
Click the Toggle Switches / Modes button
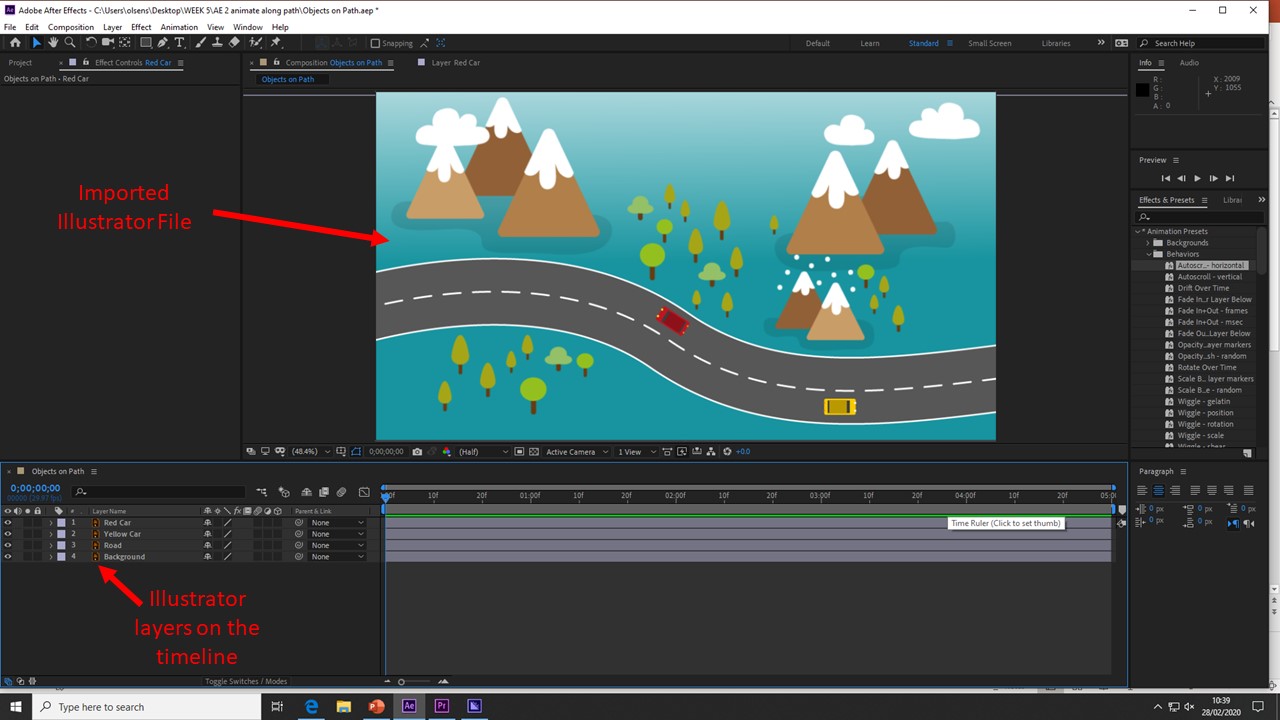click(x=245, y=681)
